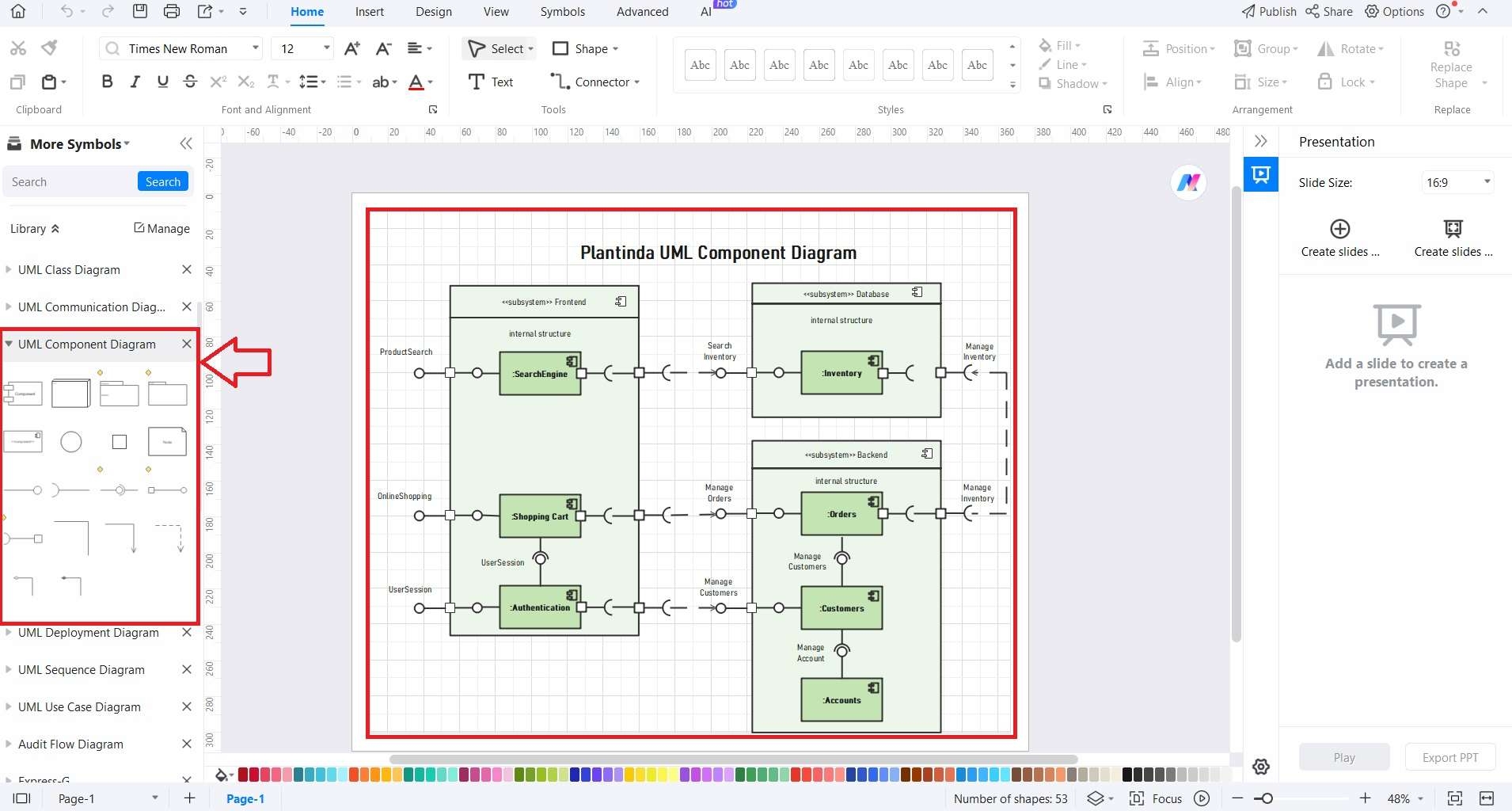Click the library search input field

click(71, 181)
